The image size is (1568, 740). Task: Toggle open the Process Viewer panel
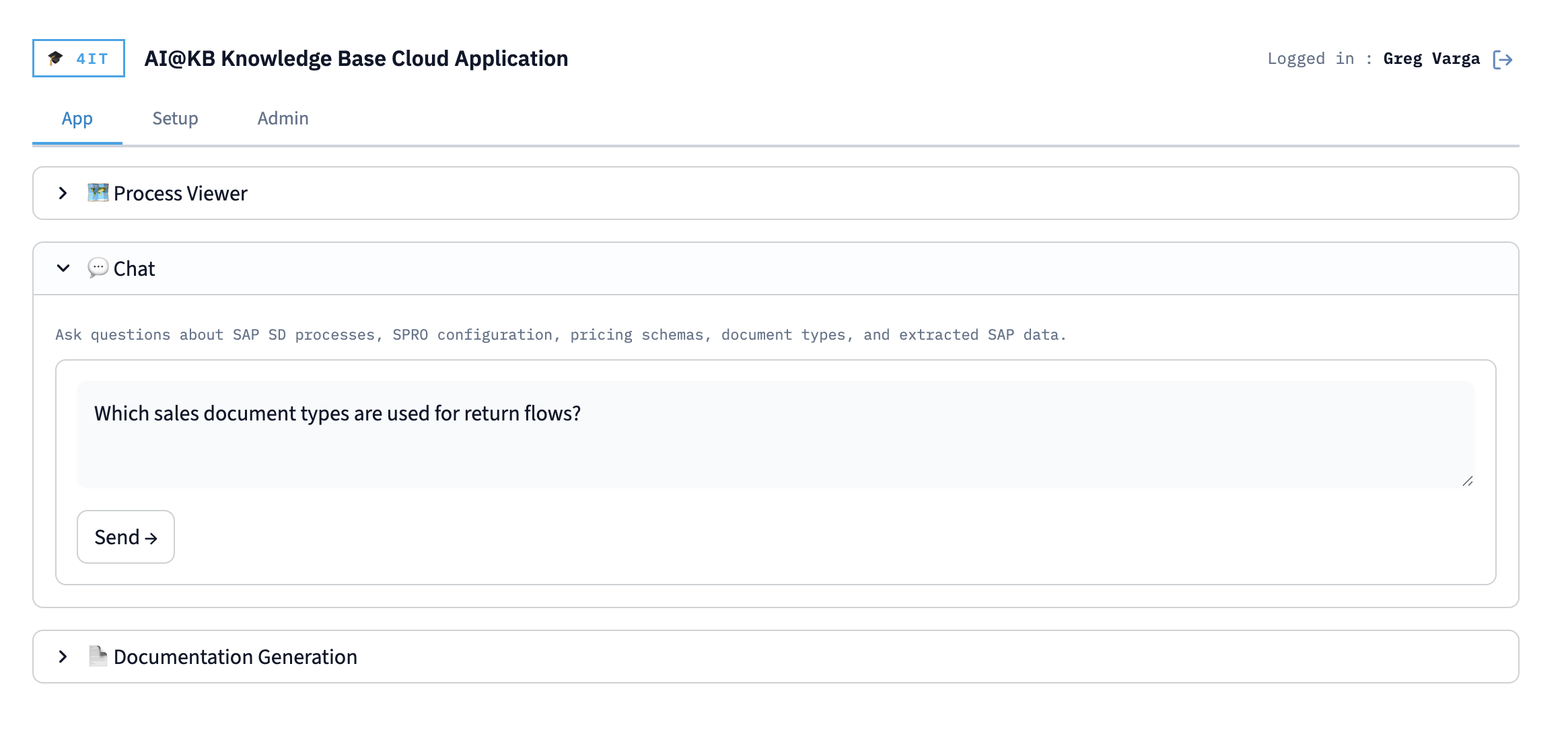tap(63, 193)
